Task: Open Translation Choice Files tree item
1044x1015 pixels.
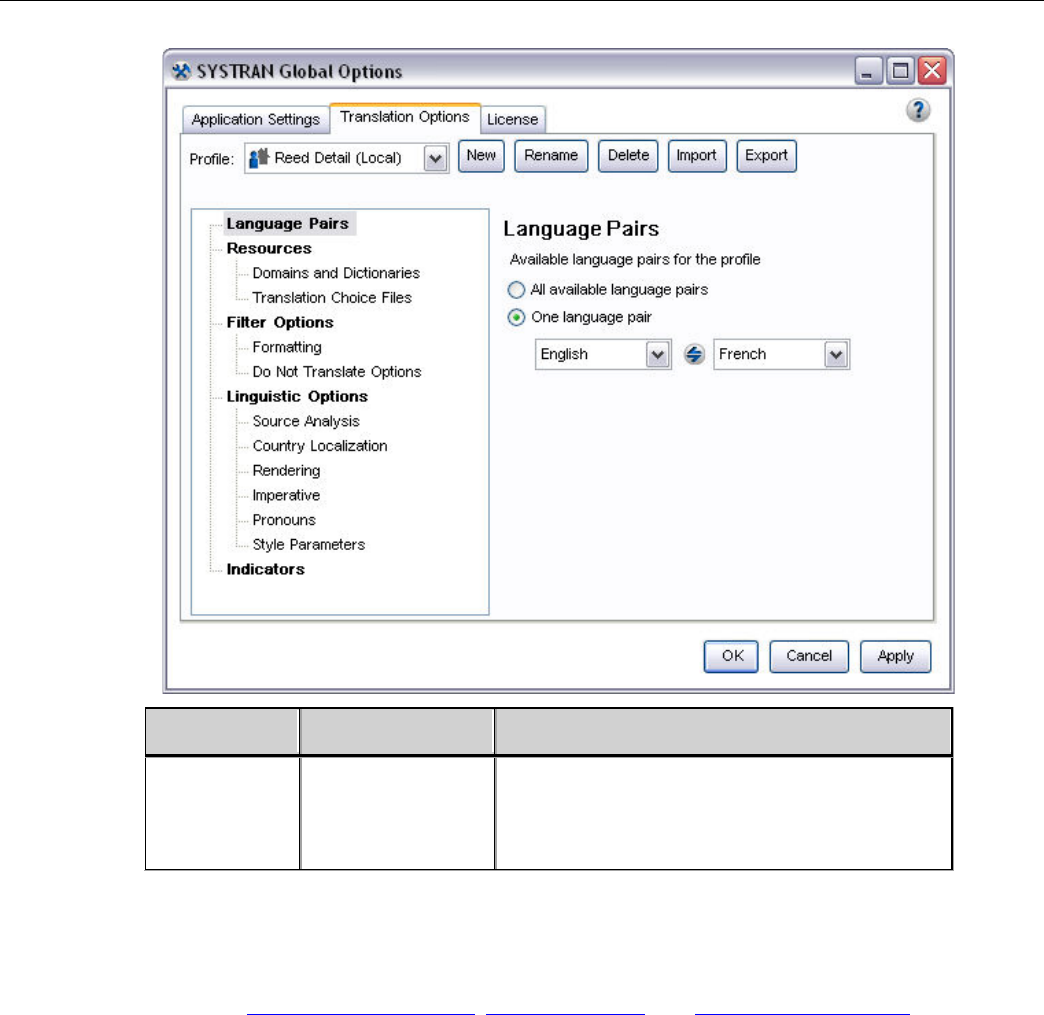Action: [x=332, y=298]
